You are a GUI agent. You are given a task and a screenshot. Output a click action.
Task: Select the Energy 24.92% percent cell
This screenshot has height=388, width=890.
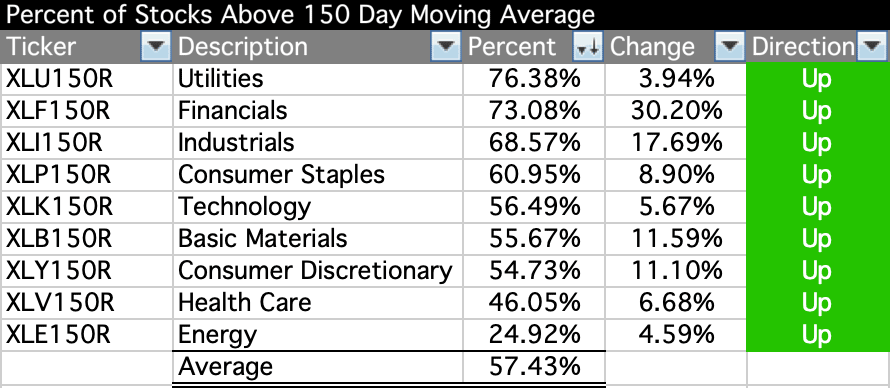tap(534, 335)
